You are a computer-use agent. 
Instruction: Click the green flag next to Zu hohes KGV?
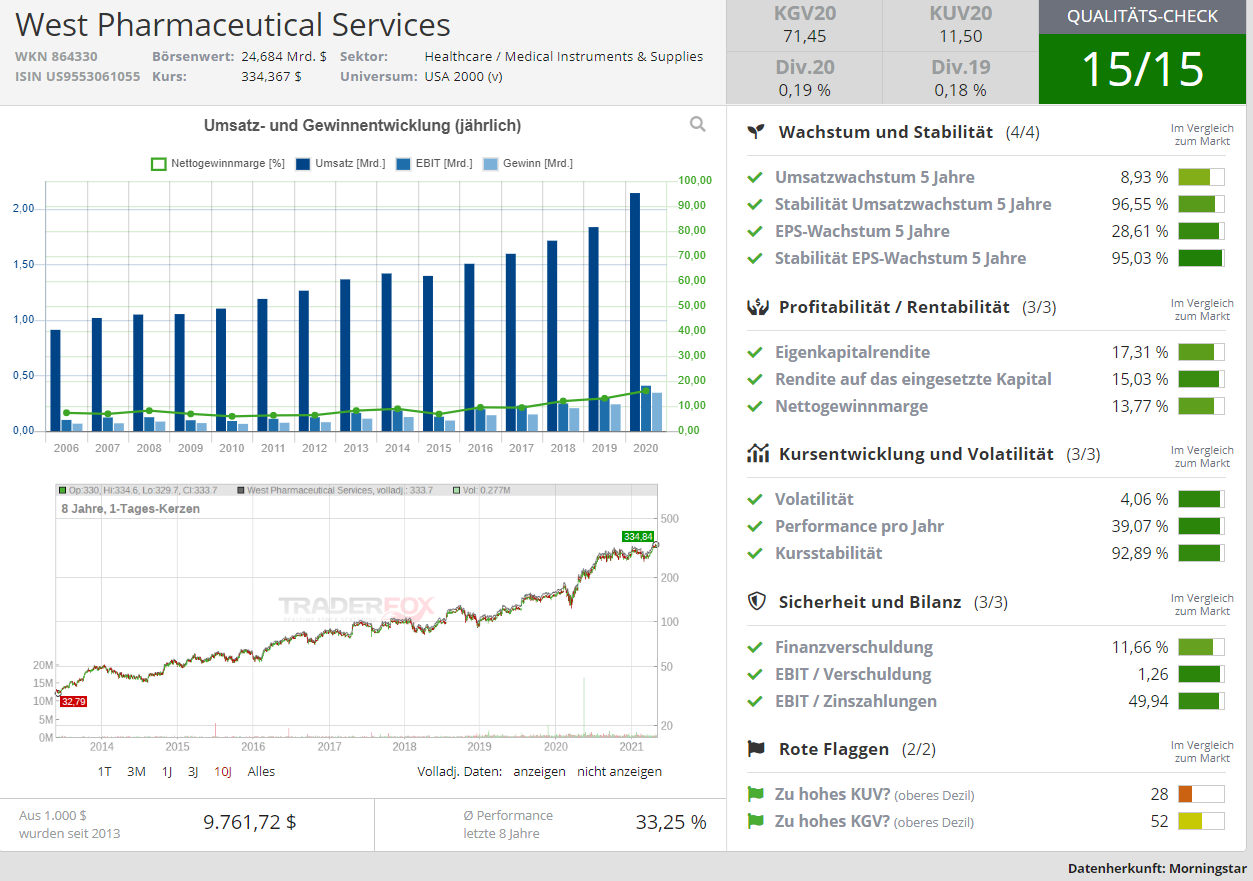(x=756, y=821)
